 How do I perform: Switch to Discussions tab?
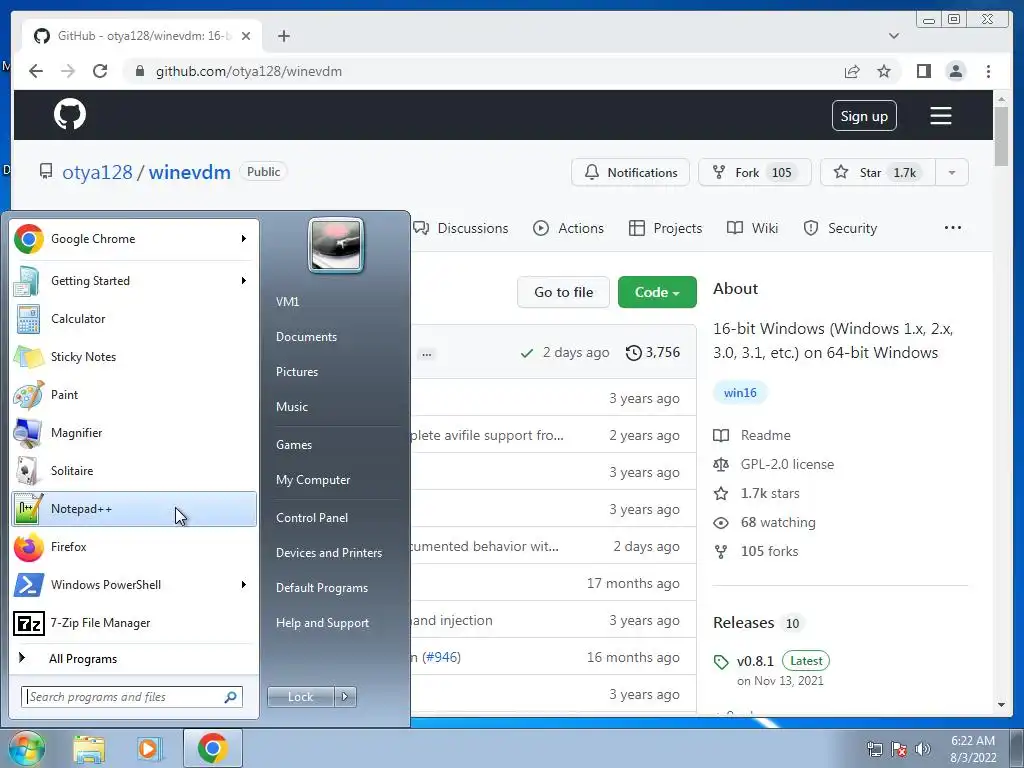(461, 229)
